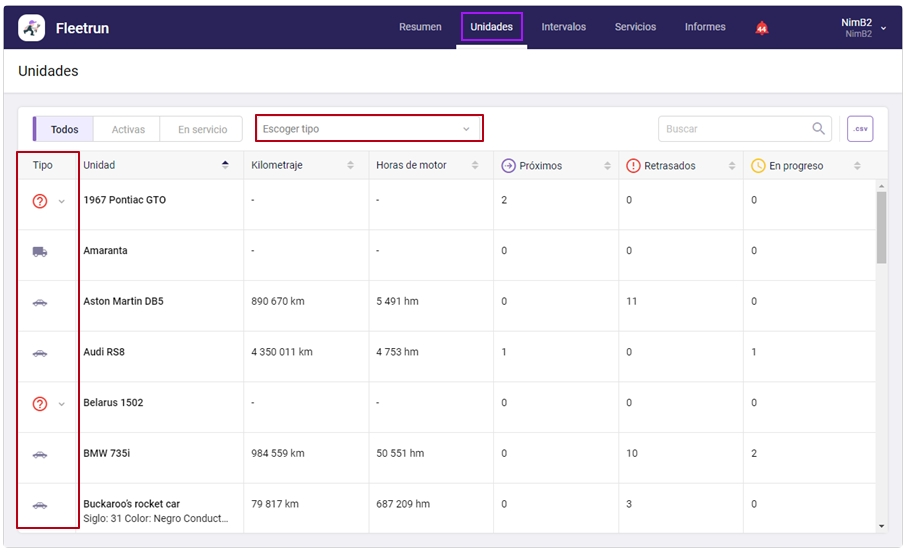Export units using the CSV icon

860,129
